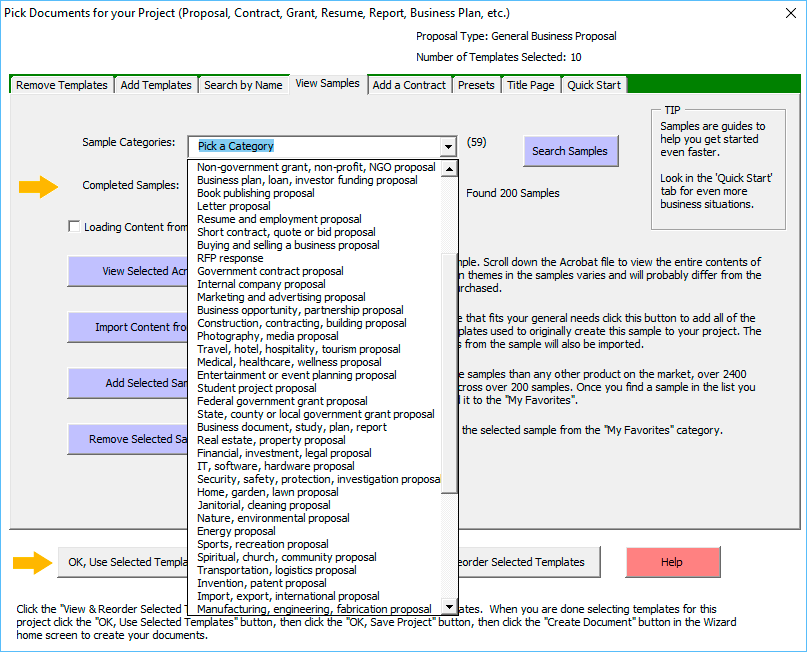Select Business plan, loan, investor funding proposal

pos(315,180)
